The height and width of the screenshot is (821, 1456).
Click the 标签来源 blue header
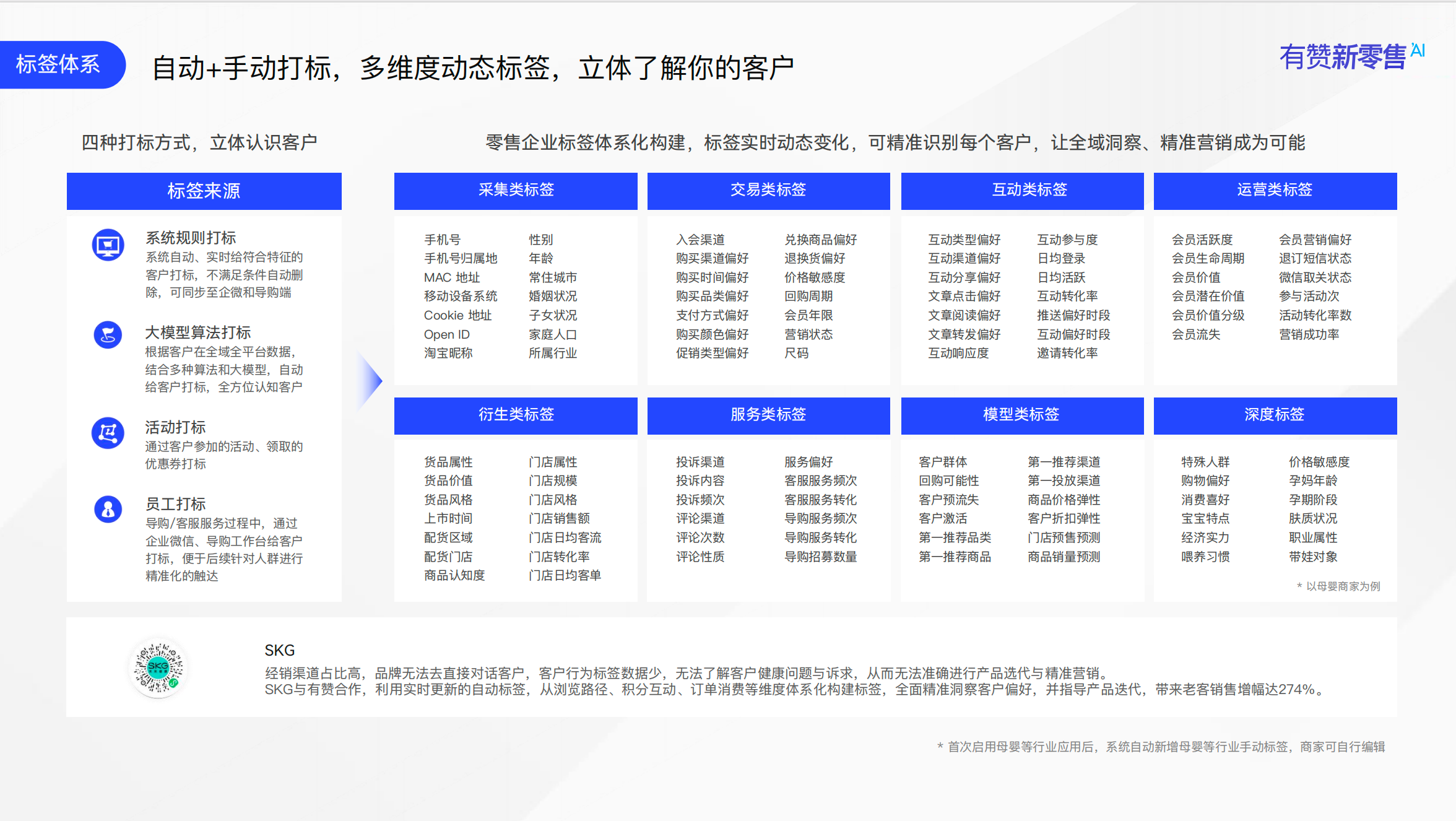204,191
